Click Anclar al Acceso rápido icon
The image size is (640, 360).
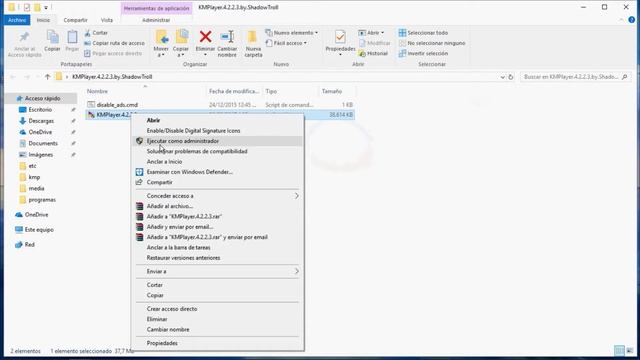[x=24, y=37]
